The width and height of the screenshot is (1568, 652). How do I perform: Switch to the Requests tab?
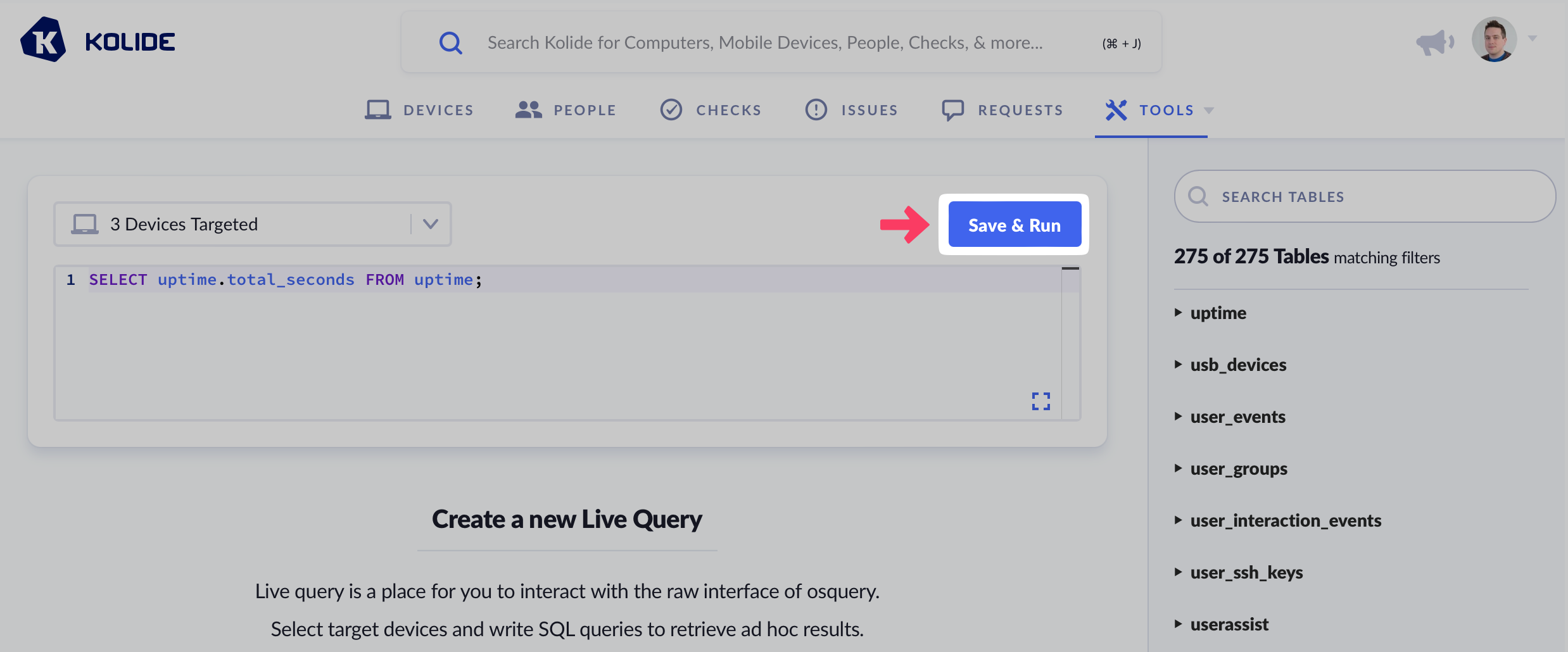[1002, 110]
